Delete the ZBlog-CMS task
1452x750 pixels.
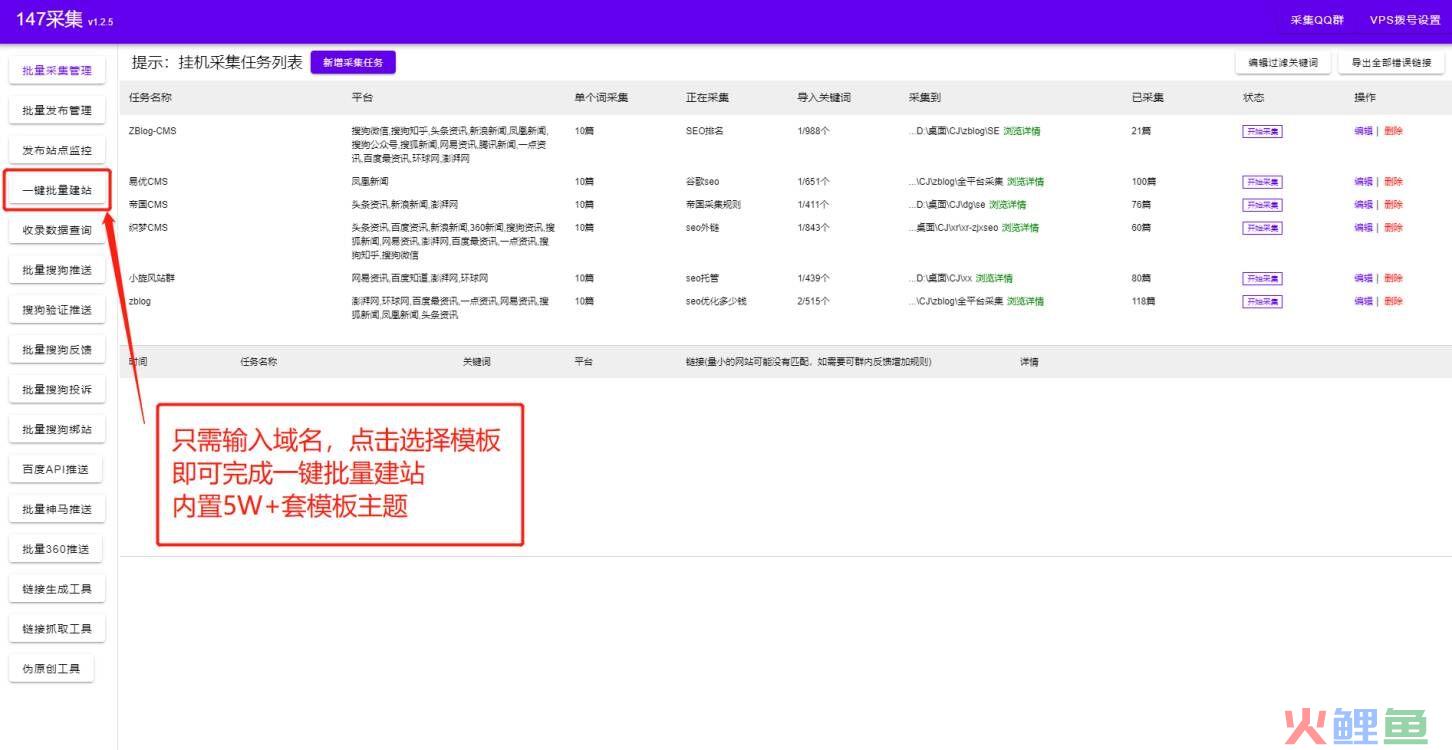click(x=1393, y=131)
